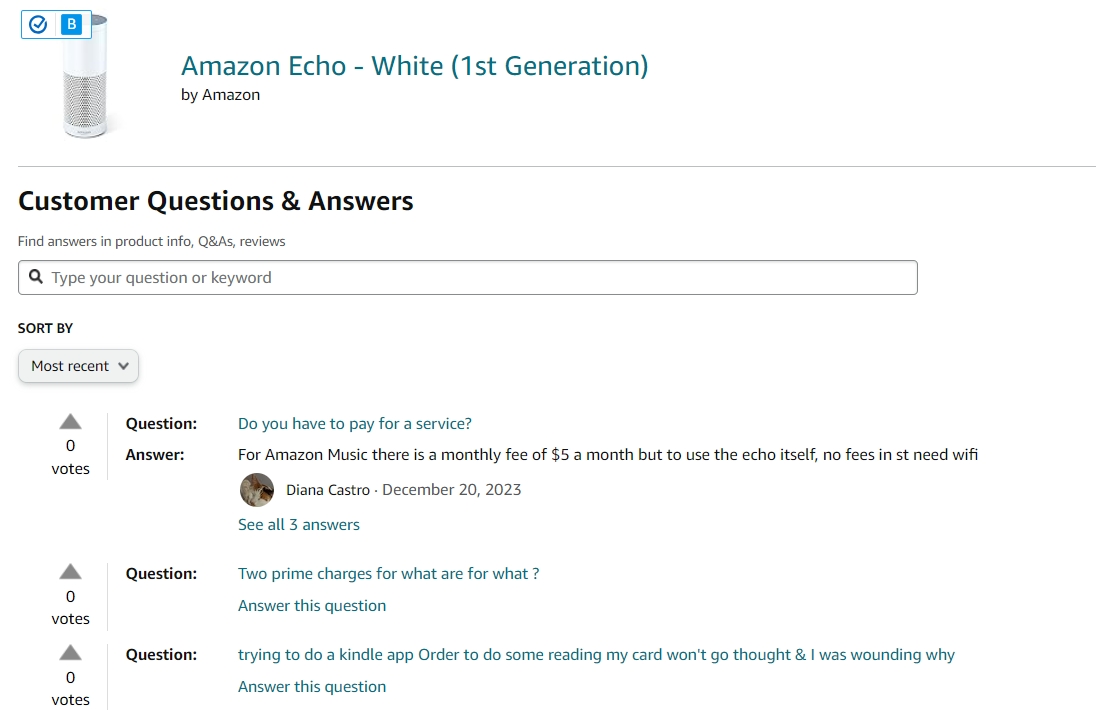Answer the 'Two prime charges' question
1096x710 pixels.
click(312, 606)
